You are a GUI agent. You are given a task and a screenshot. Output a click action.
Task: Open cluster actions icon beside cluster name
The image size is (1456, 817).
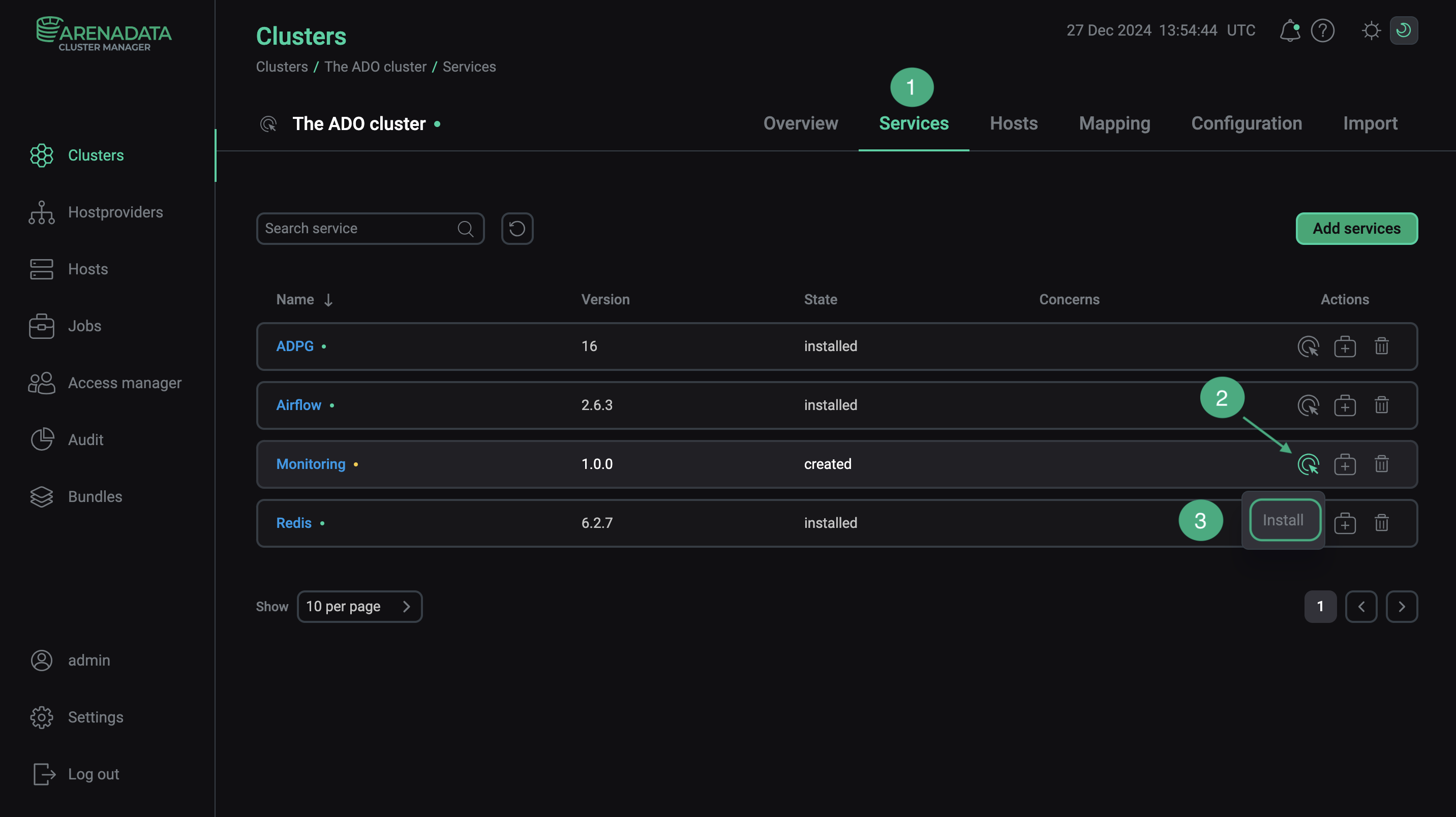[268, 124]
